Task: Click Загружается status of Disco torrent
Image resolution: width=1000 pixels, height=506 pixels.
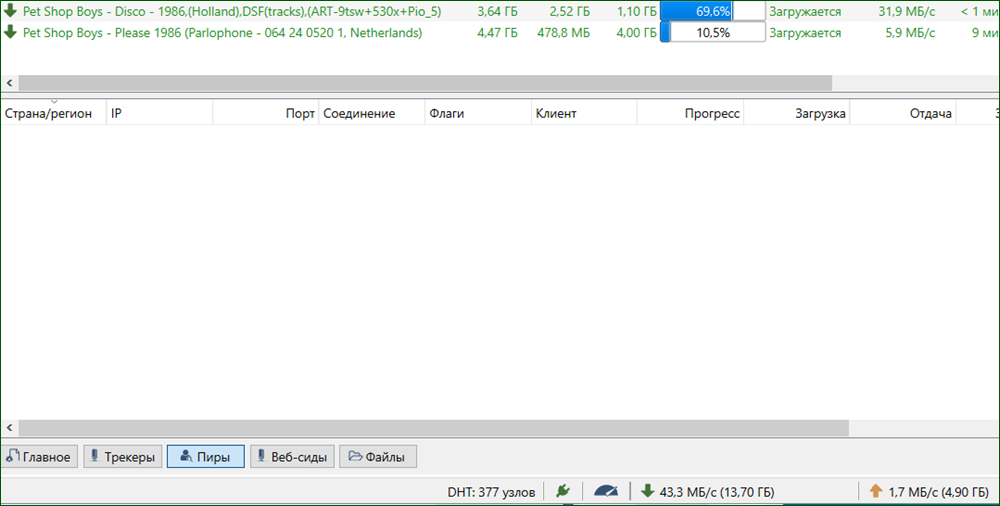Action: 805,11
